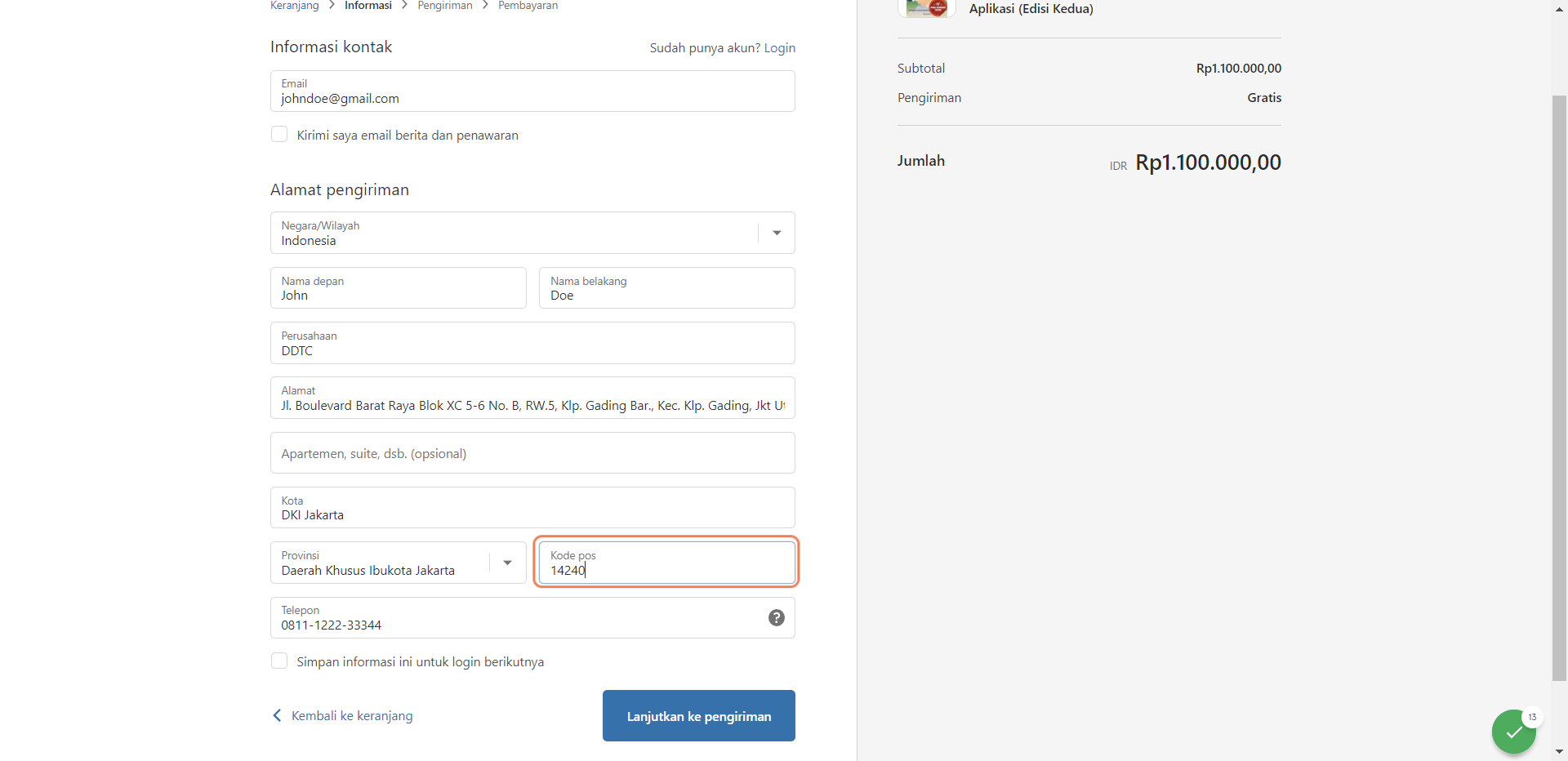Click the Kota field
The image size is (1568, 761).
click(532, 508)
